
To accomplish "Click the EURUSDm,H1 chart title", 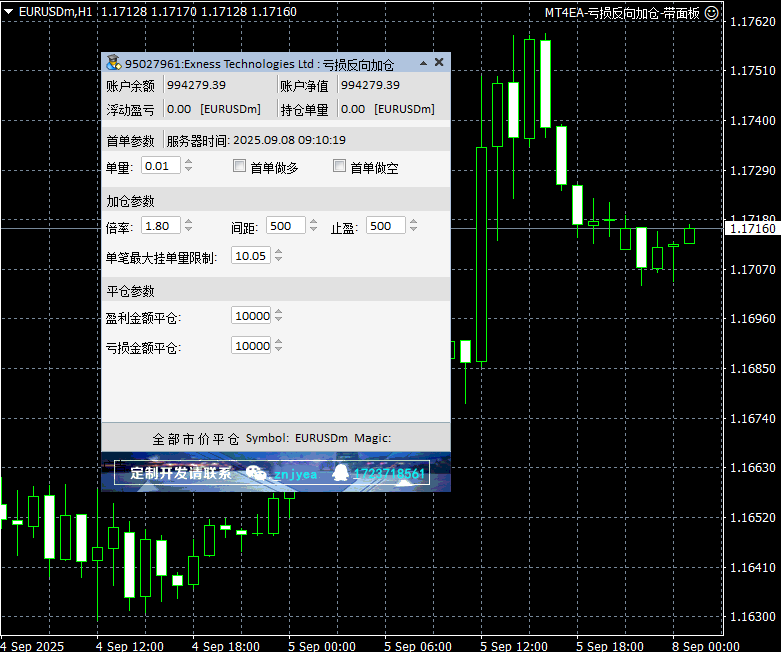I will click(x=56, y=12).
